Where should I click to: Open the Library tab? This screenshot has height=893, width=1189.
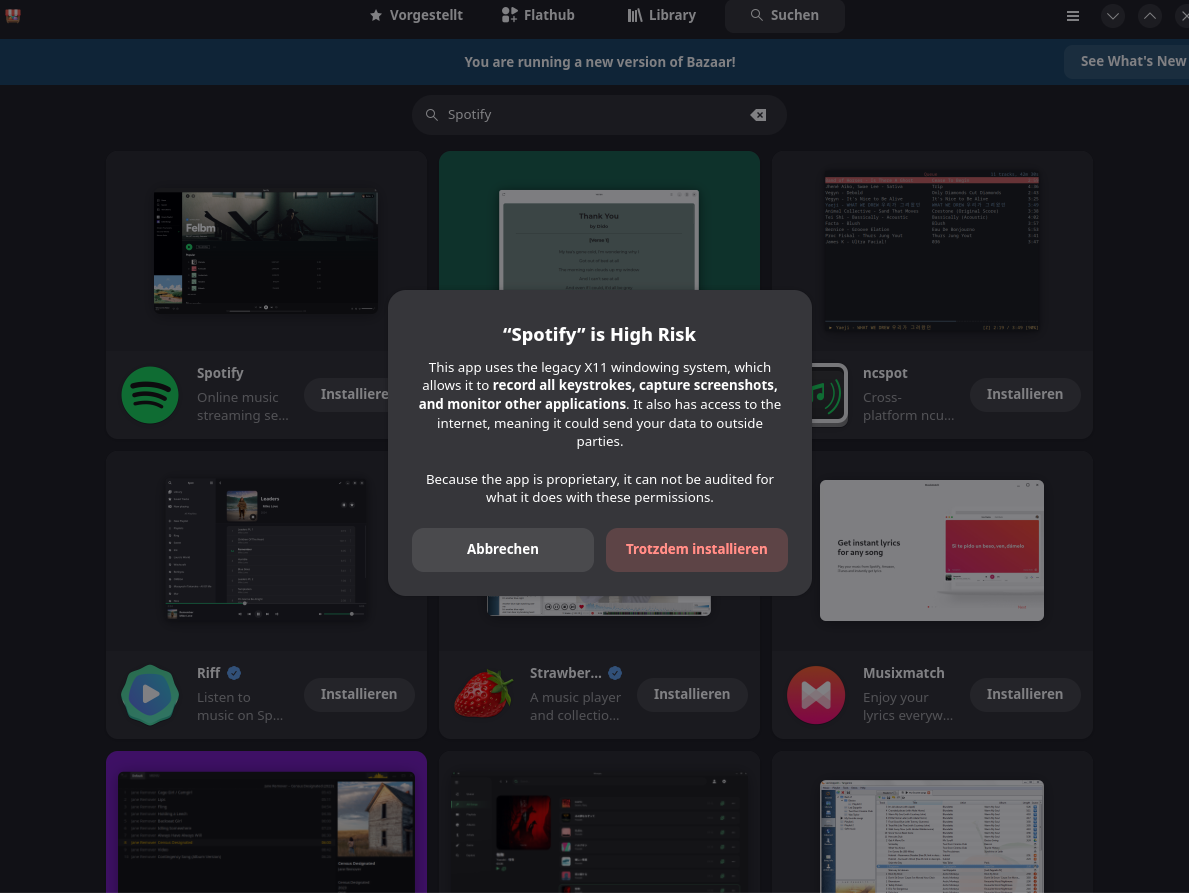(x=661, y=15)
